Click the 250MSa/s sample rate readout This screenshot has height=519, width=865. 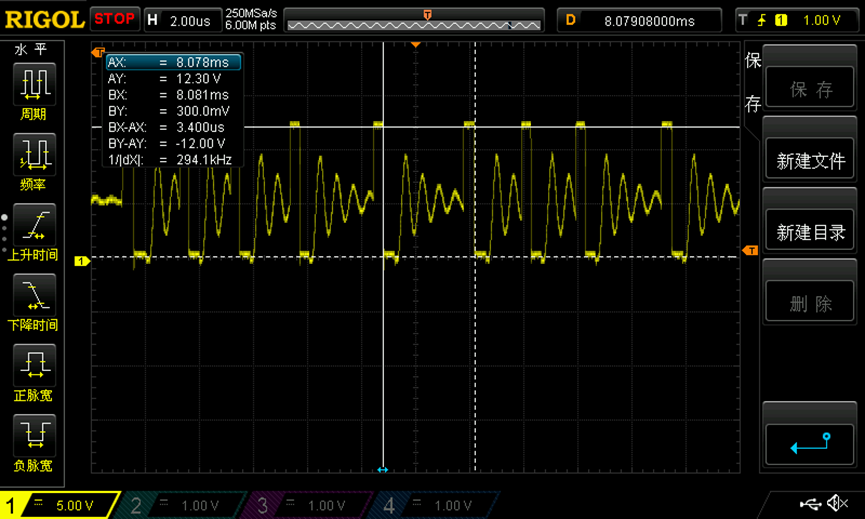coord(251,13)
